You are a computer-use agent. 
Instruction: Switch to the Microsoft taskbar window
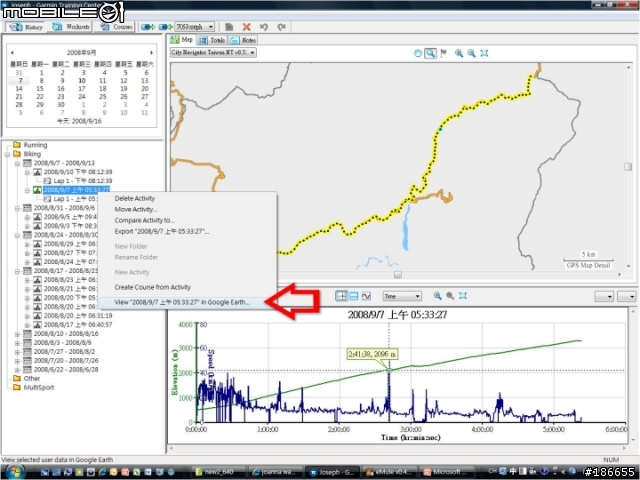(446, 472)
